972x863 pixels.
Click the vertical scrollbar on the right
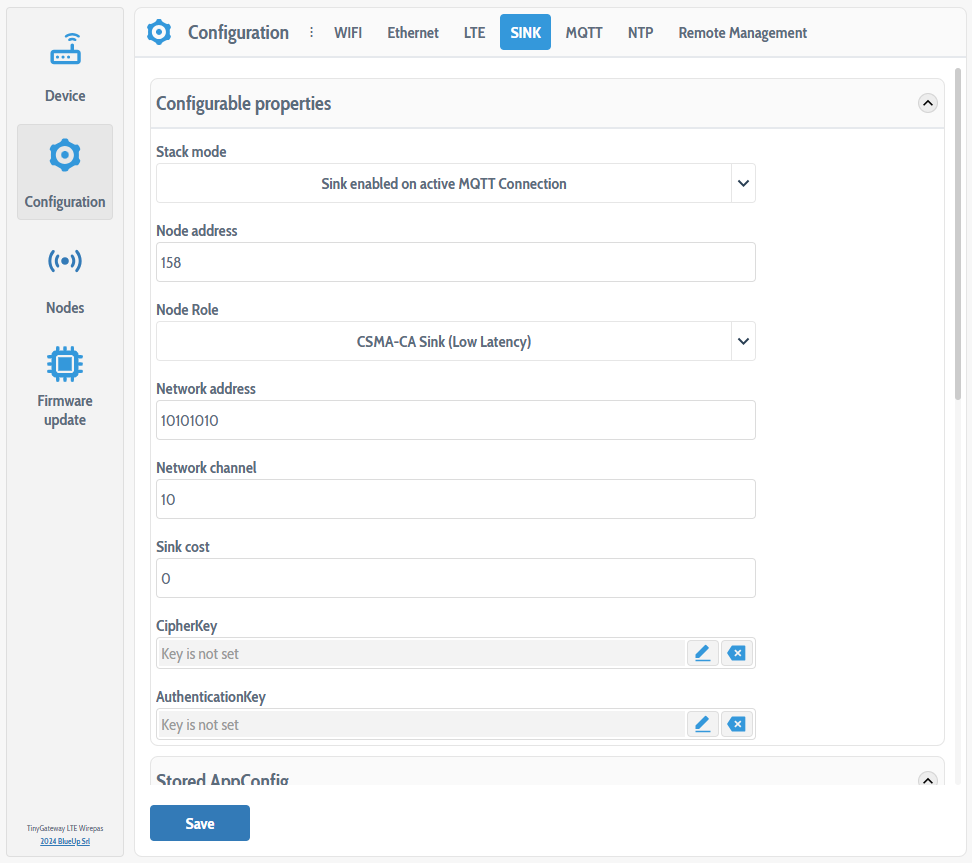pyautogui.click(x=958, y=230)
